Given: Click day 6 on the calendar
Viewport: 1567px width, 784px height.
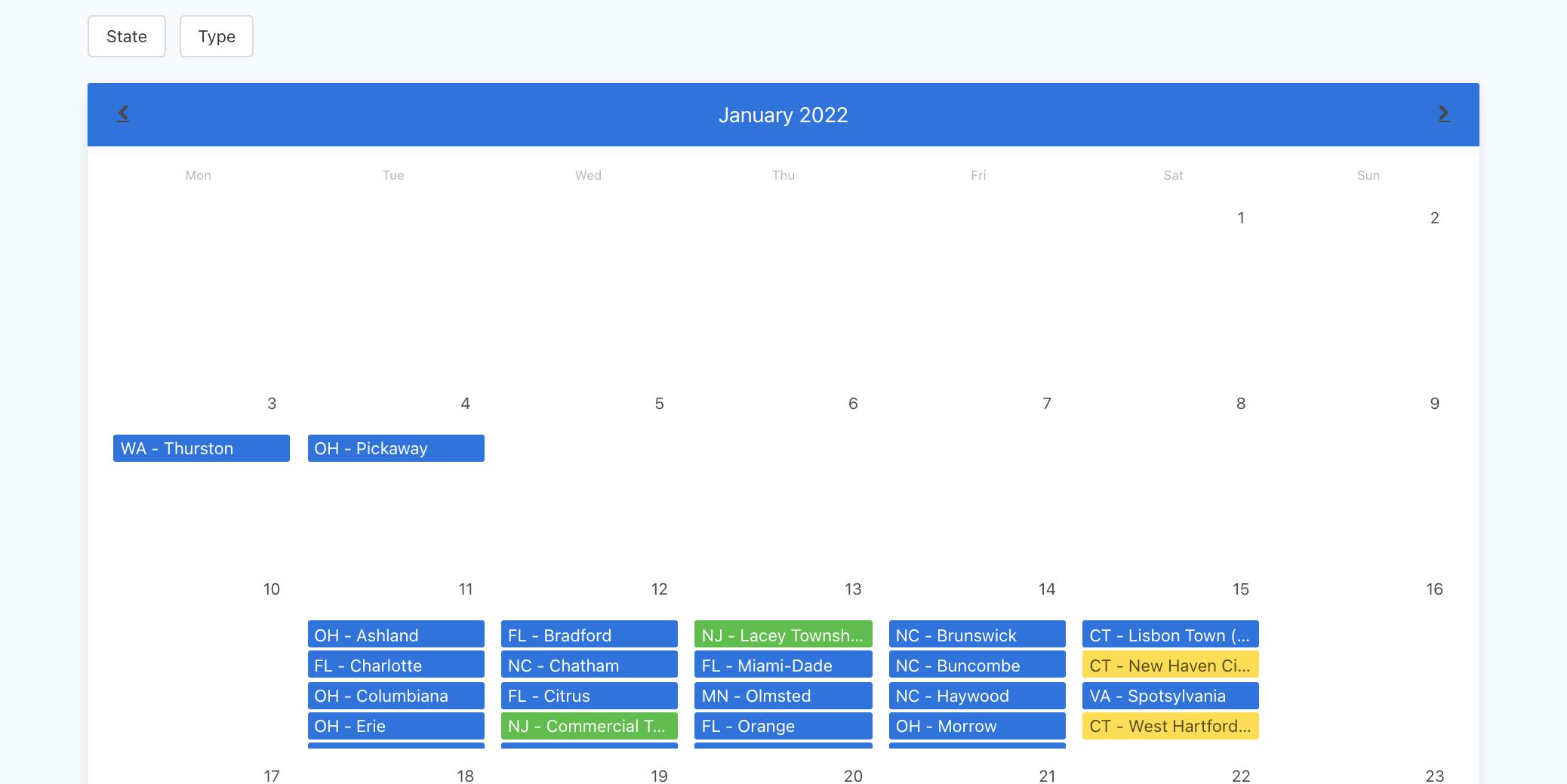Looking at the screenshot, I should point(853,404).
